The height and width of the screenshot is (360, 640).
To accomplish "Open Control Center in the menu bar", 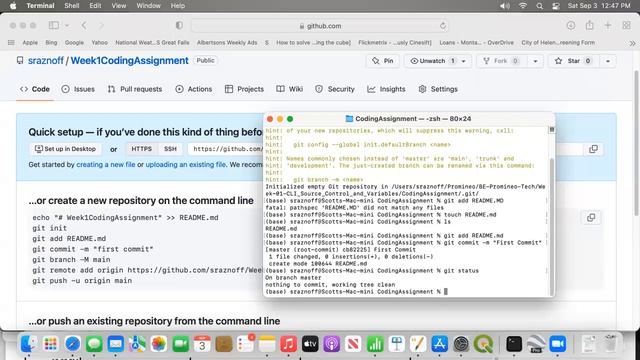I will pyautogui.click(x=556, y=6).
